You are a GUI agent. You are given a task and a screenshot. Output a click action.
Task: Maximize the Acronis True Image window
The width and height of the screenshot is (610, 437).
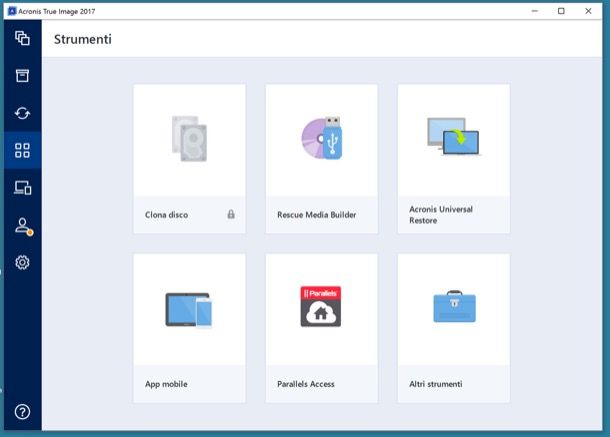[x=561, y=11]
